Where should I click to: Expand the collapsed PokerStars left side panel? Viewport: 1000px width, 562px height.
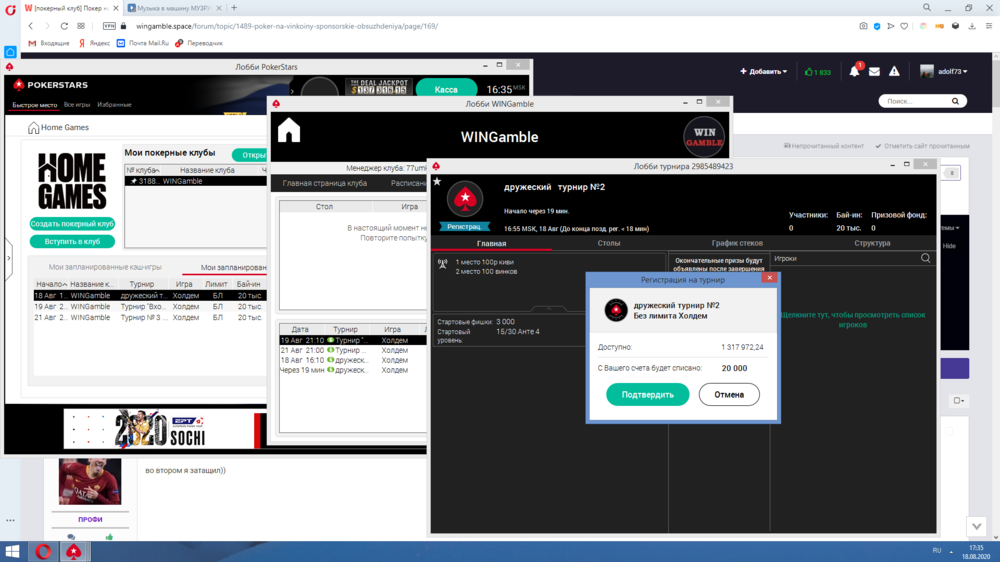(9, 258)
